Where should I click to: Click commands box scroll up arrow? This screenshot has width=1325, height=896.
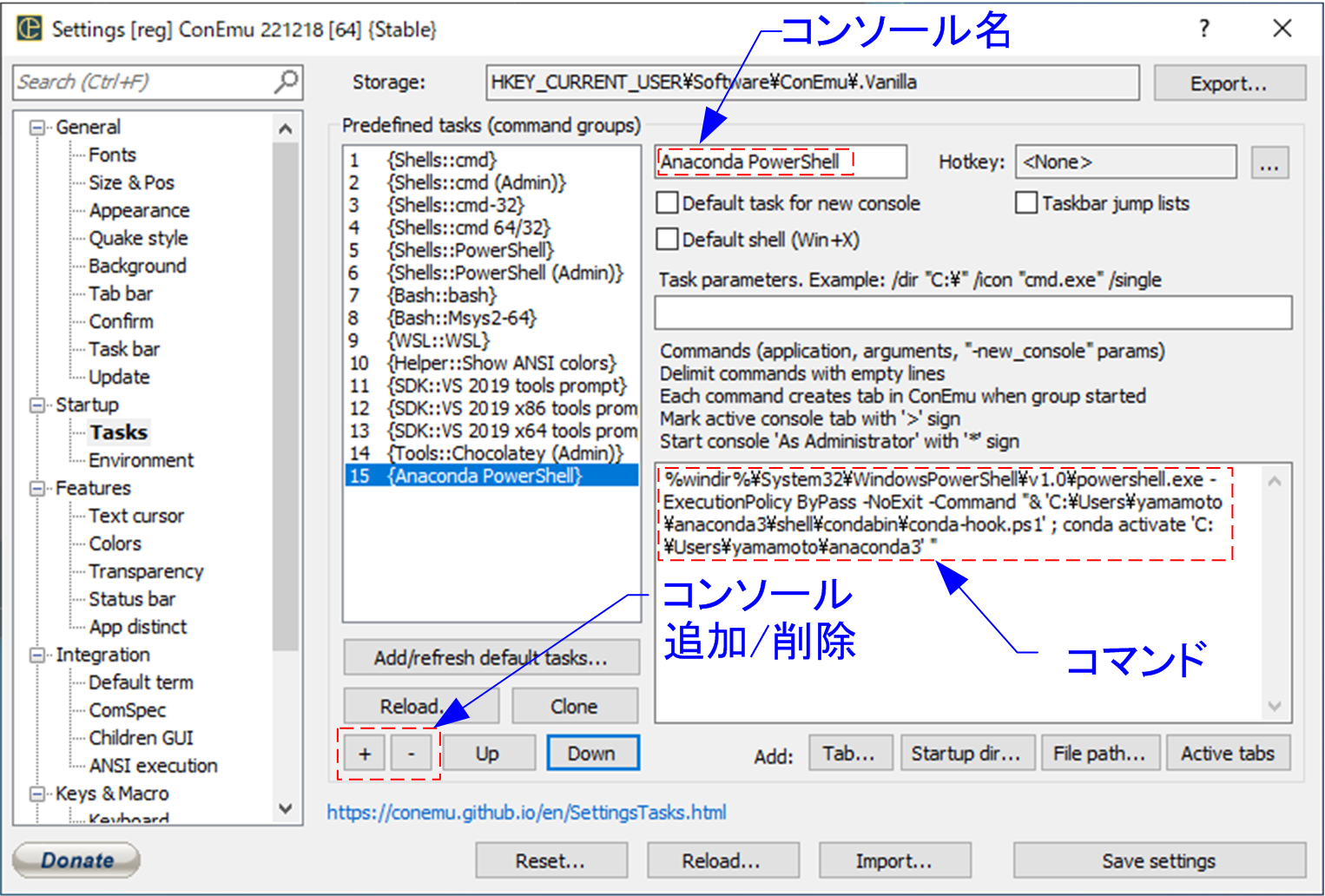pyautogui.click(x=1275, y=480)
